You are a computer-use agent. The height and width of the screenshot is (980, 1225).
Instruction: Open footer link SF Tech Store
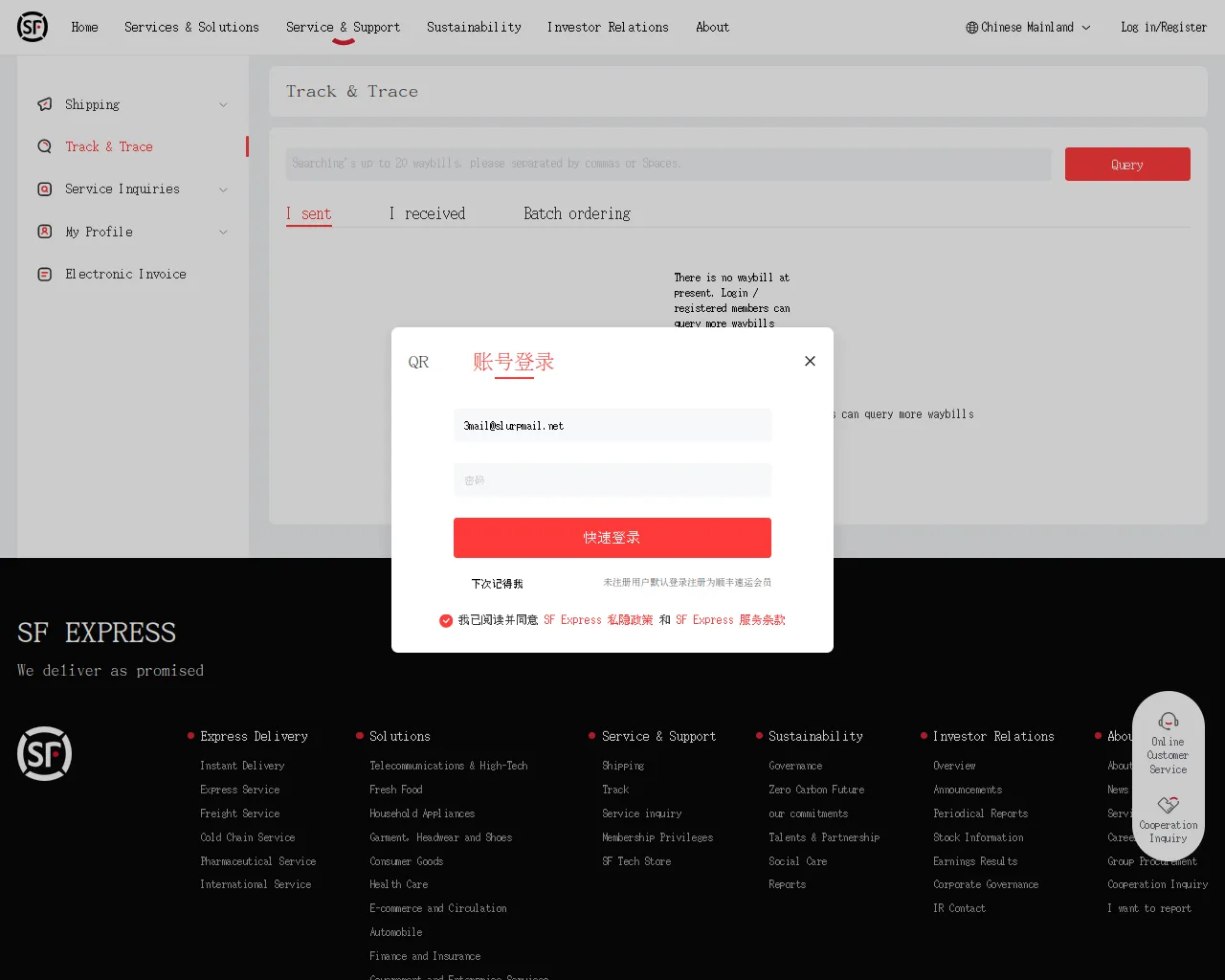tap(636, 861)
